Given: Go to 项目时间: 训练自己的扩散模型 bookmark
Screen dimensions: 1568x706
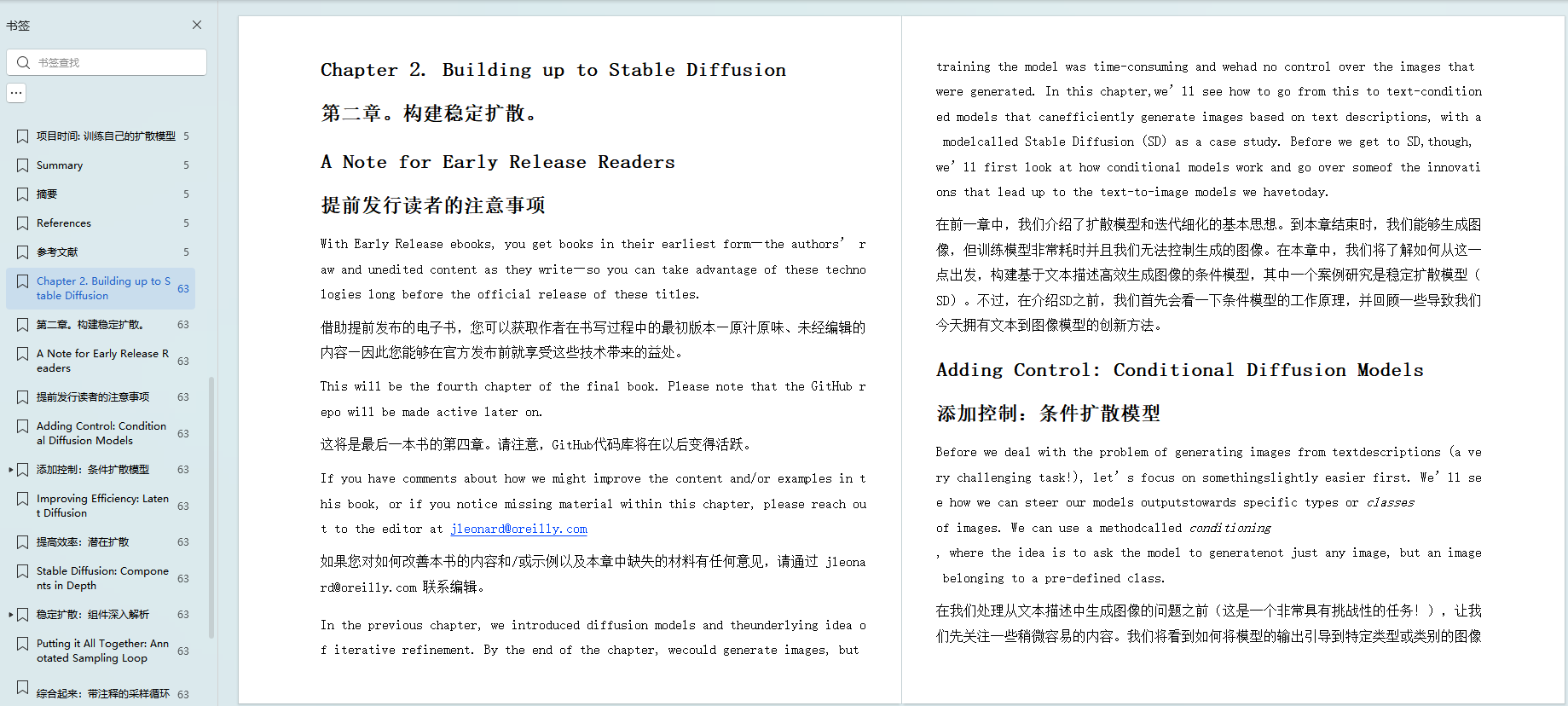Looking at the screenshot, I should 106,136.
